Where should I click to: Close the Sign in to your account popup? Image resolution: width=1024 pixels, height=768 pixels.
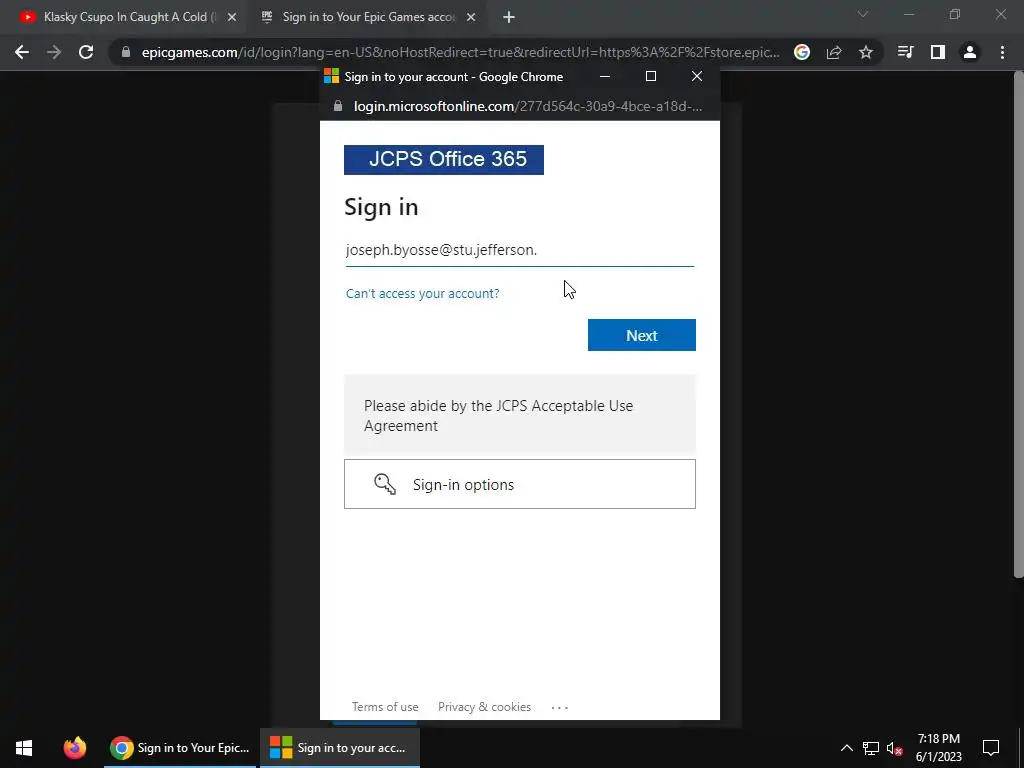point(697,76)
